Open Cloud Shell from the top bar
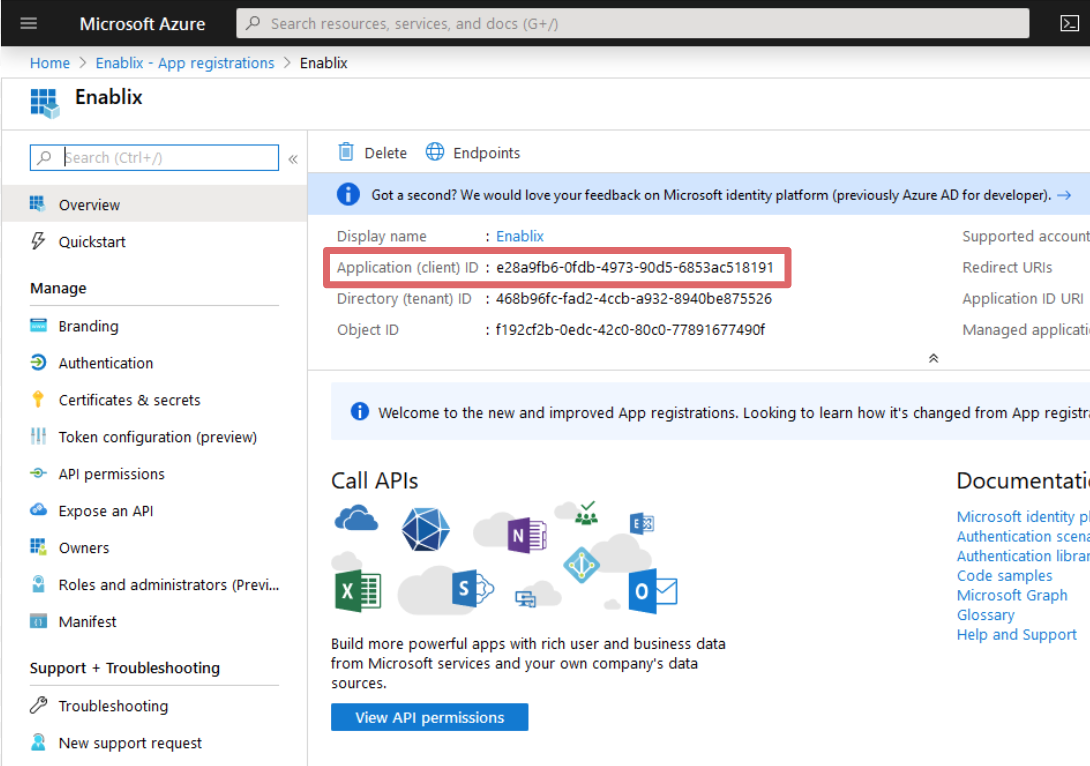Viewport: 1090px width, 766px height. coord(1069,24)
